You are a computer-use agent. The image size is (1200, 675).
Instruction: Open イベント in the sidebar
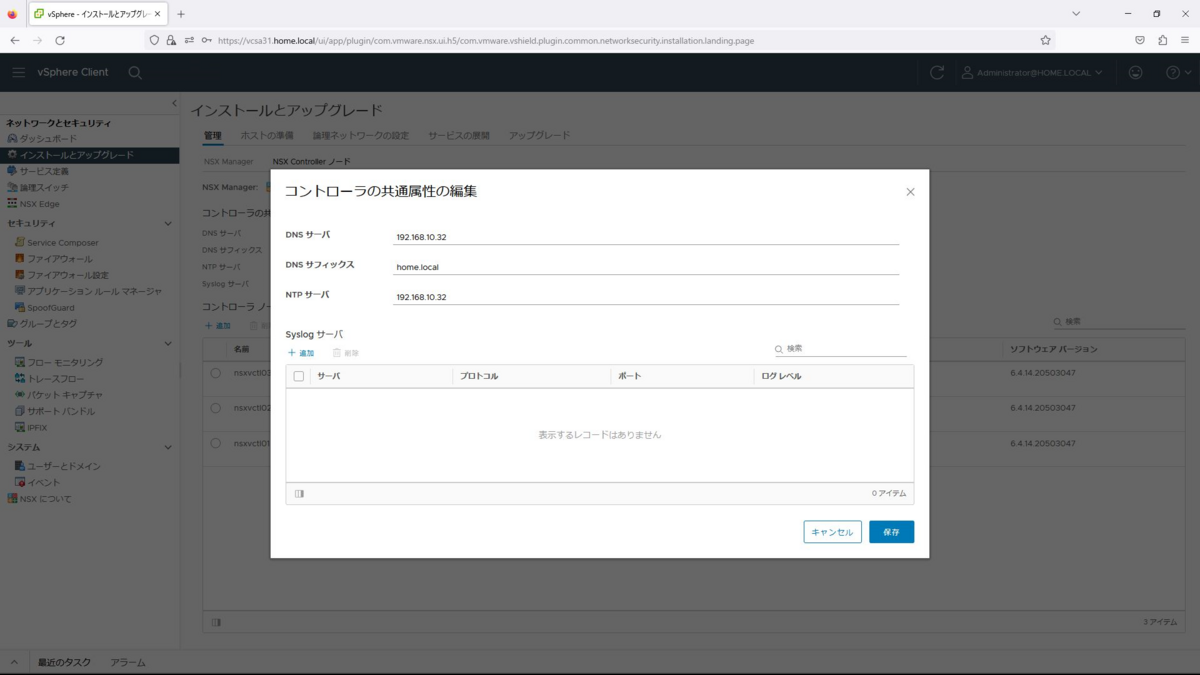(x=44, y=482)
